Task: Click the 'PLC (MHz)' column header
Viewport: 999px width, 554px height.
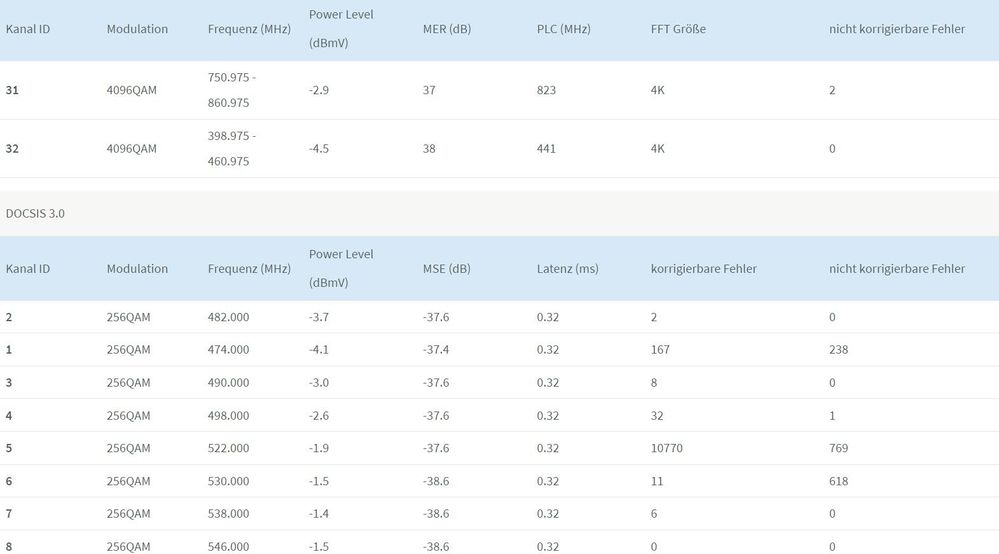Action: click(x=563, y=29)
